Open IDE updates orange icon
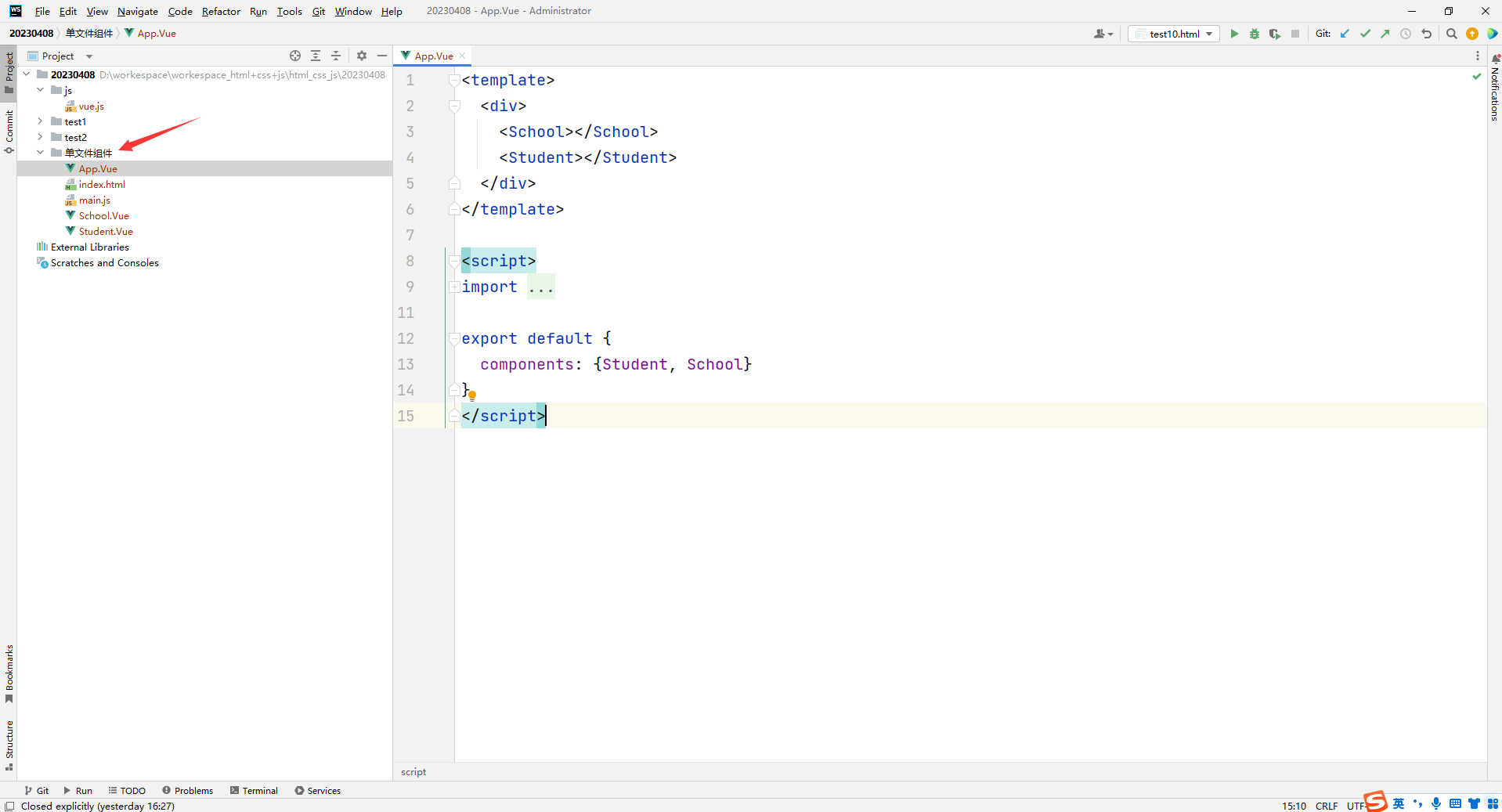Viewport: 1502px width, 812px height. [x=1472, y=34]
